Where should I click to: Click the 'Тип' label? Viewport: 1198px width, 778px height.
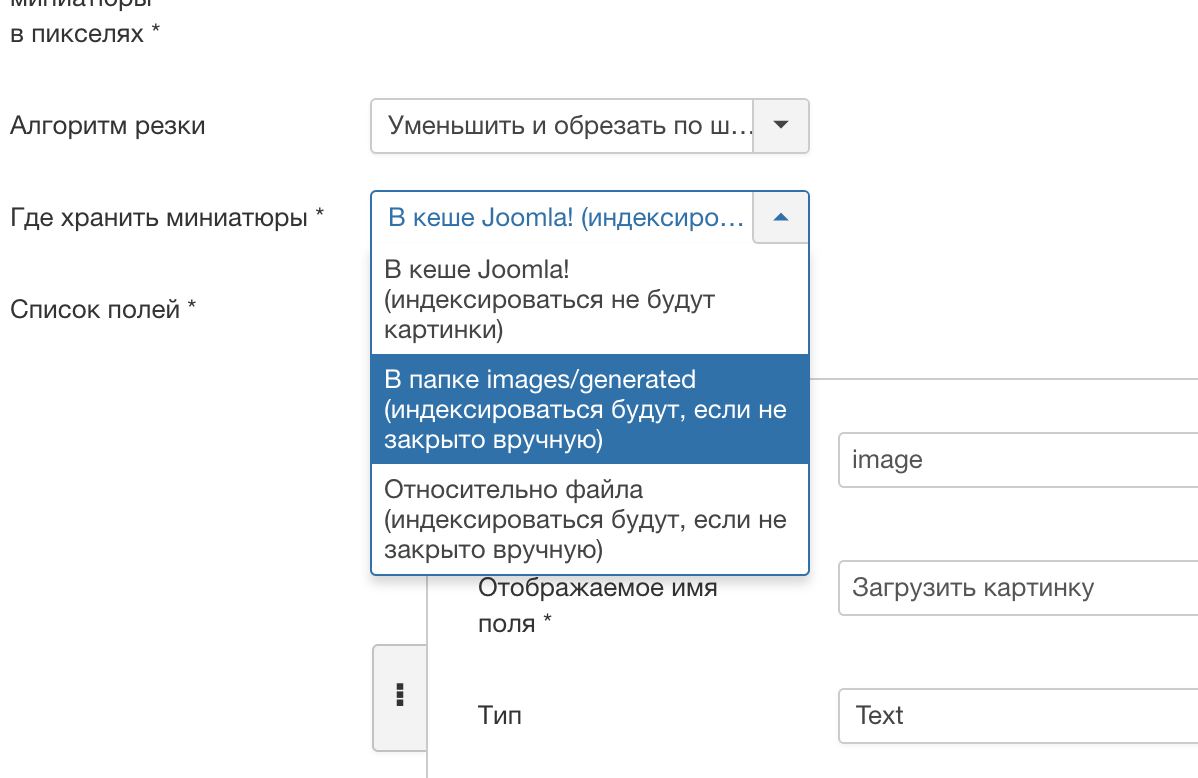500,715
